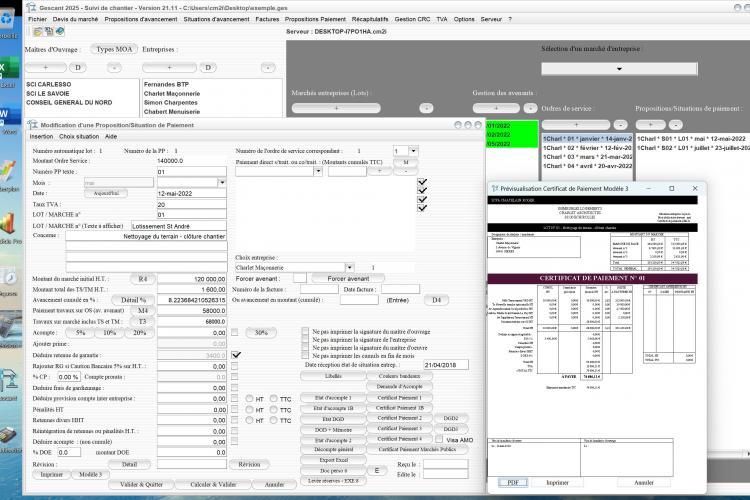Viewport: 750px width, 500px height.
Task: Click the crane icon of the Modification window
Action: coord(33,125)
